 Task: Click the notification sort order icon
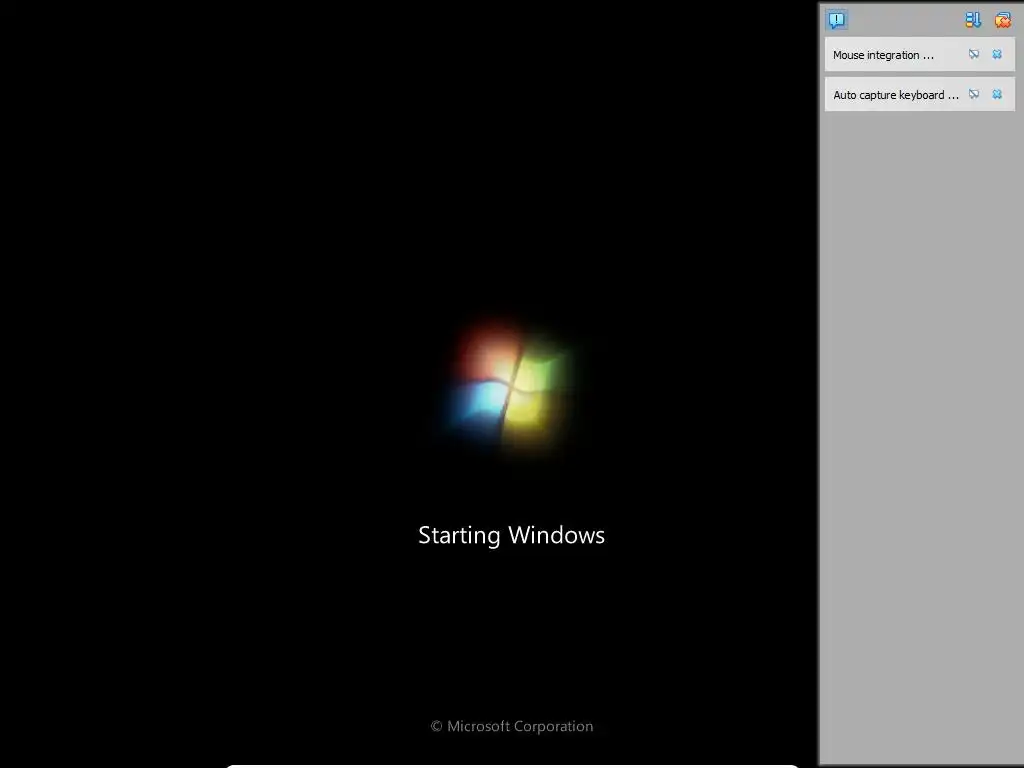pyautogui.click(x=973, y=20)
